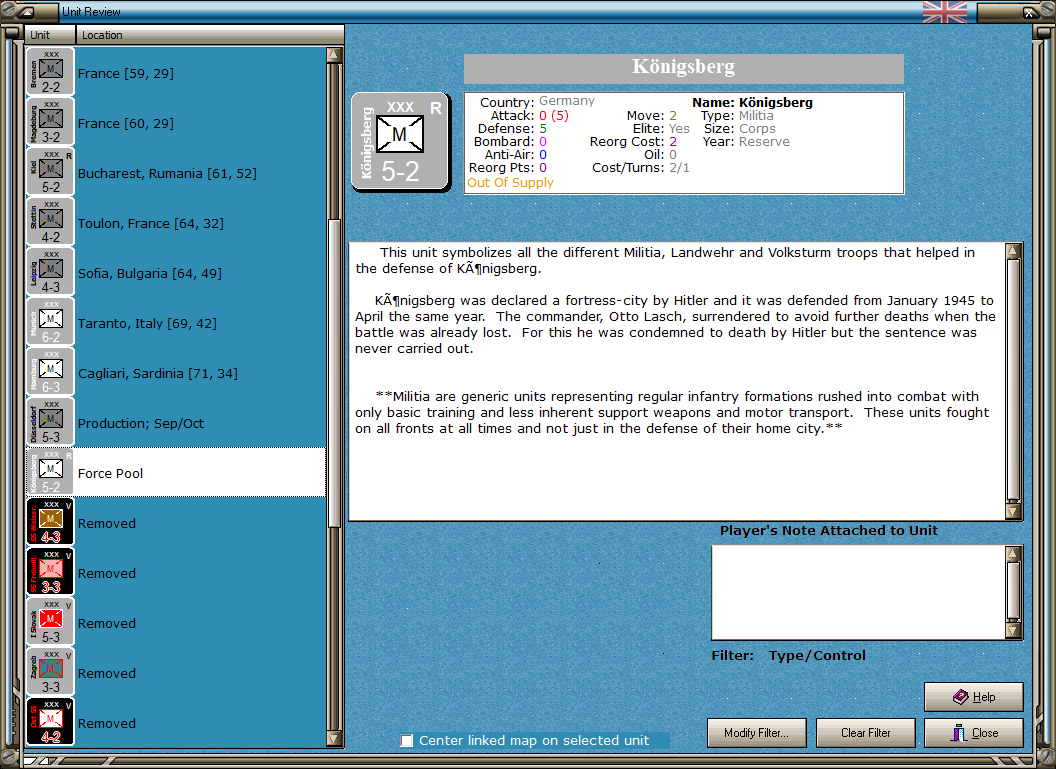The width and height of the screenshot is (1056, 769).
Task: Click player's note scroll down arrow
Action: point(1014,630)
